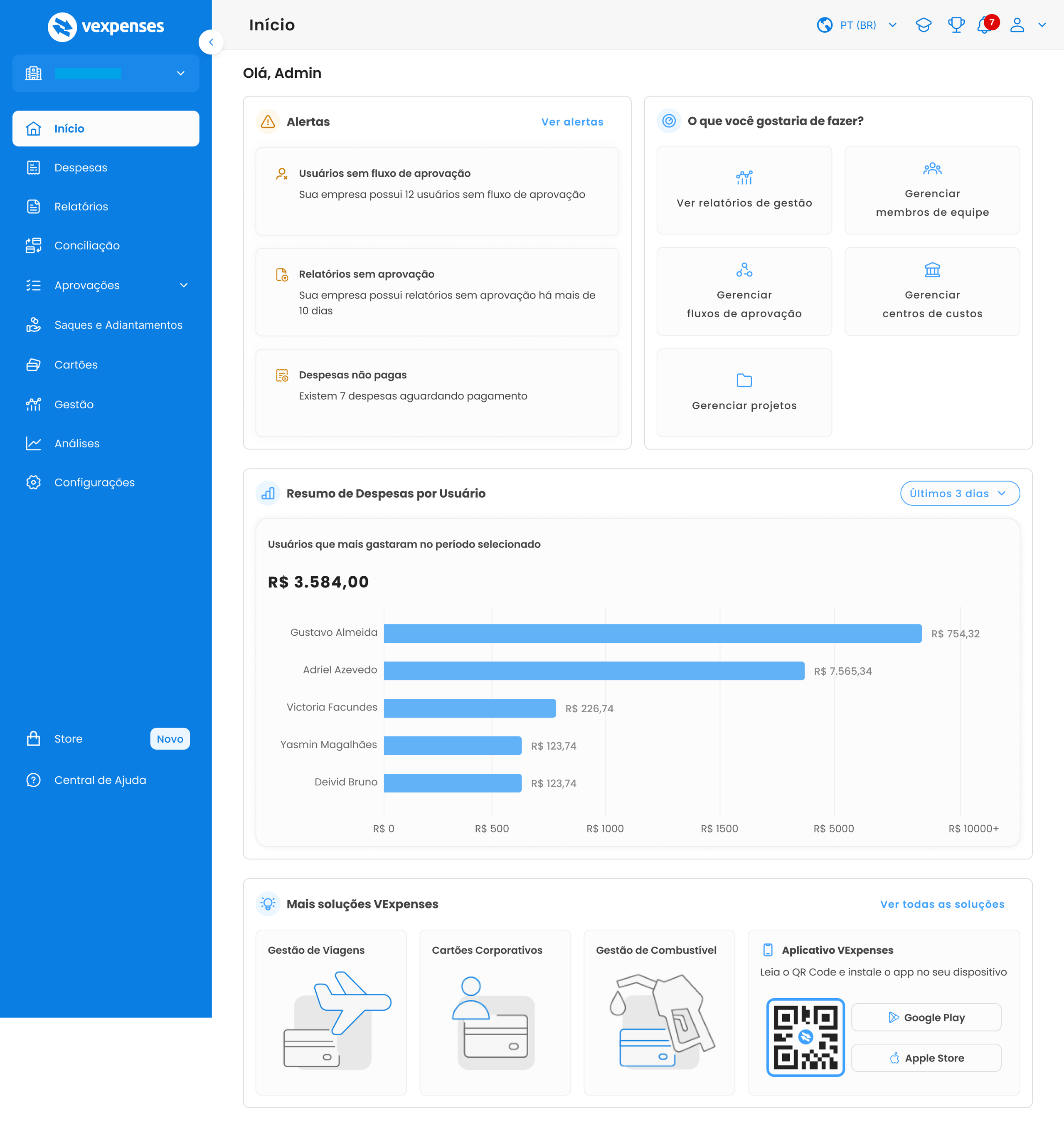The width and height of the screenshot is (1064, 1133).
Task: Open the Cartões Corporativos card
Action: coord(495,1013)
